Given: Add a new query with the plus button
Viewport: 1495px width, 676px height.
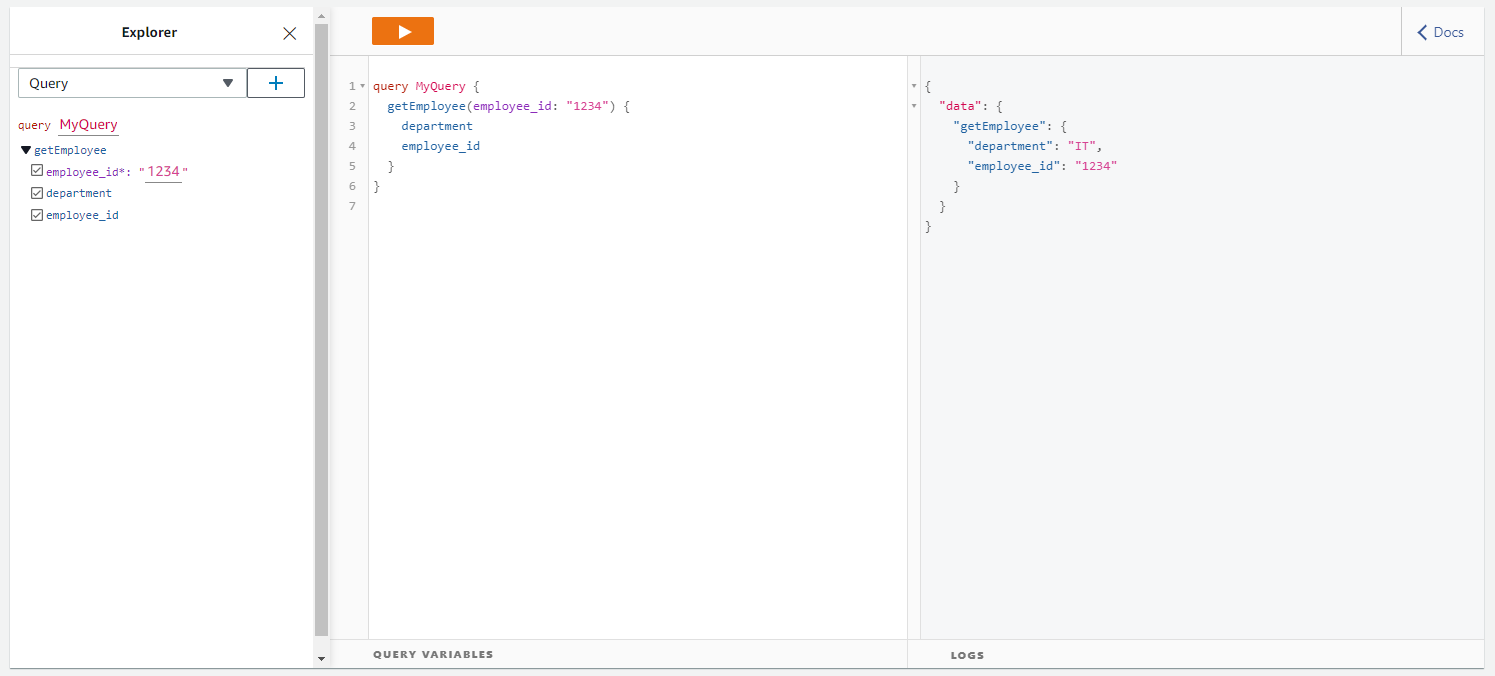Looking at the screenshot, I should (x=276, y=83).
